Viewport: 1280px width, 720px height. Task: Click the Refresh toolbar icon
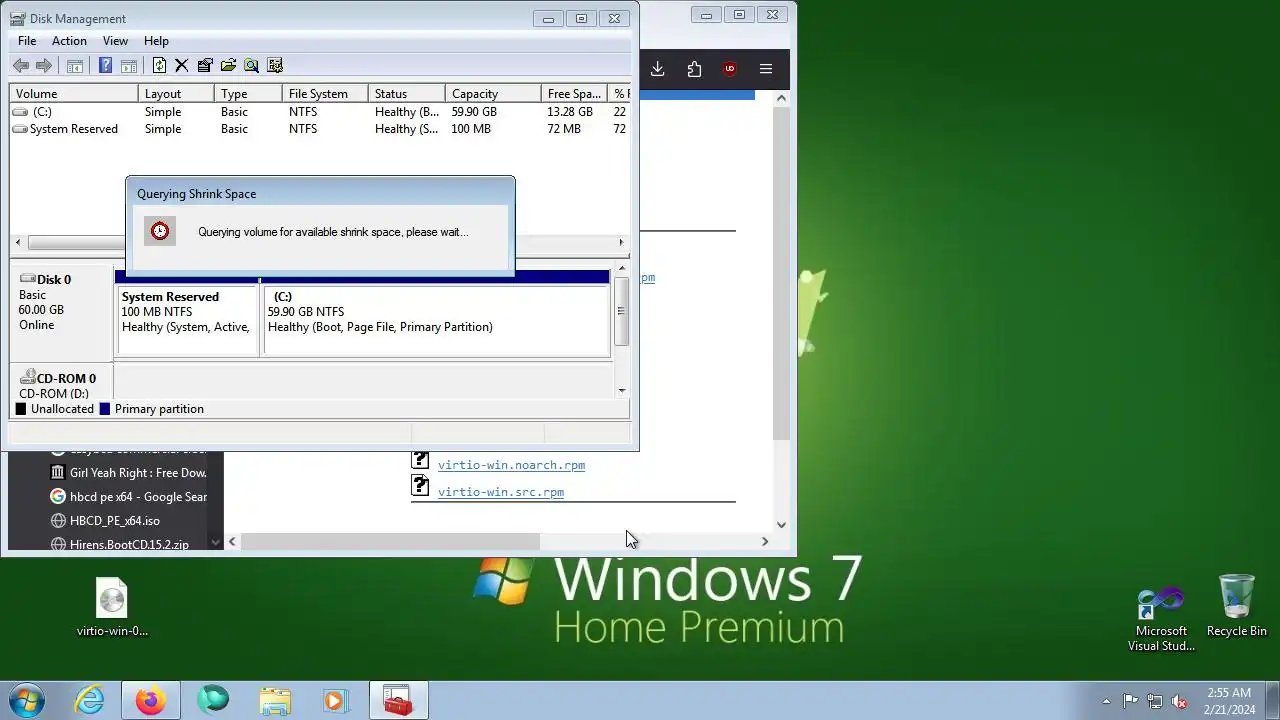159,66
